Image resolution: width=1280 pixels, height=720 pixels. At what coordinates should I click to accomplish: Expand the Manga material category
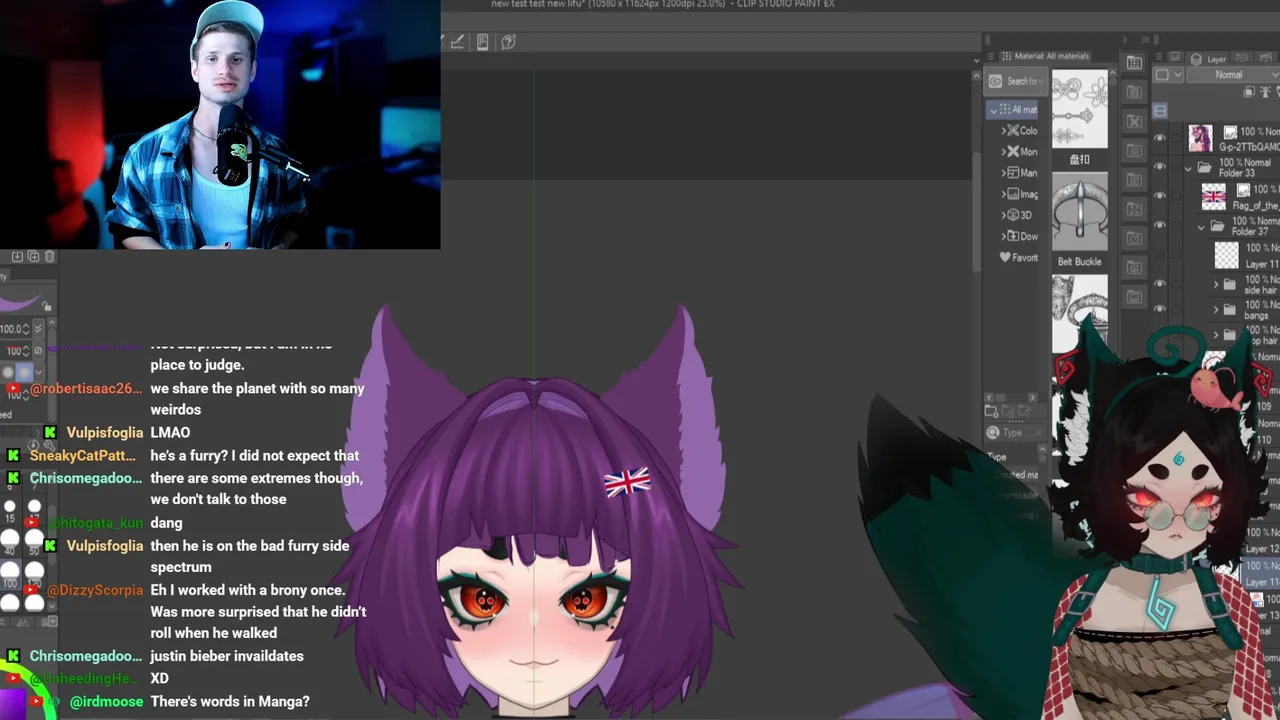point(1004,173)
